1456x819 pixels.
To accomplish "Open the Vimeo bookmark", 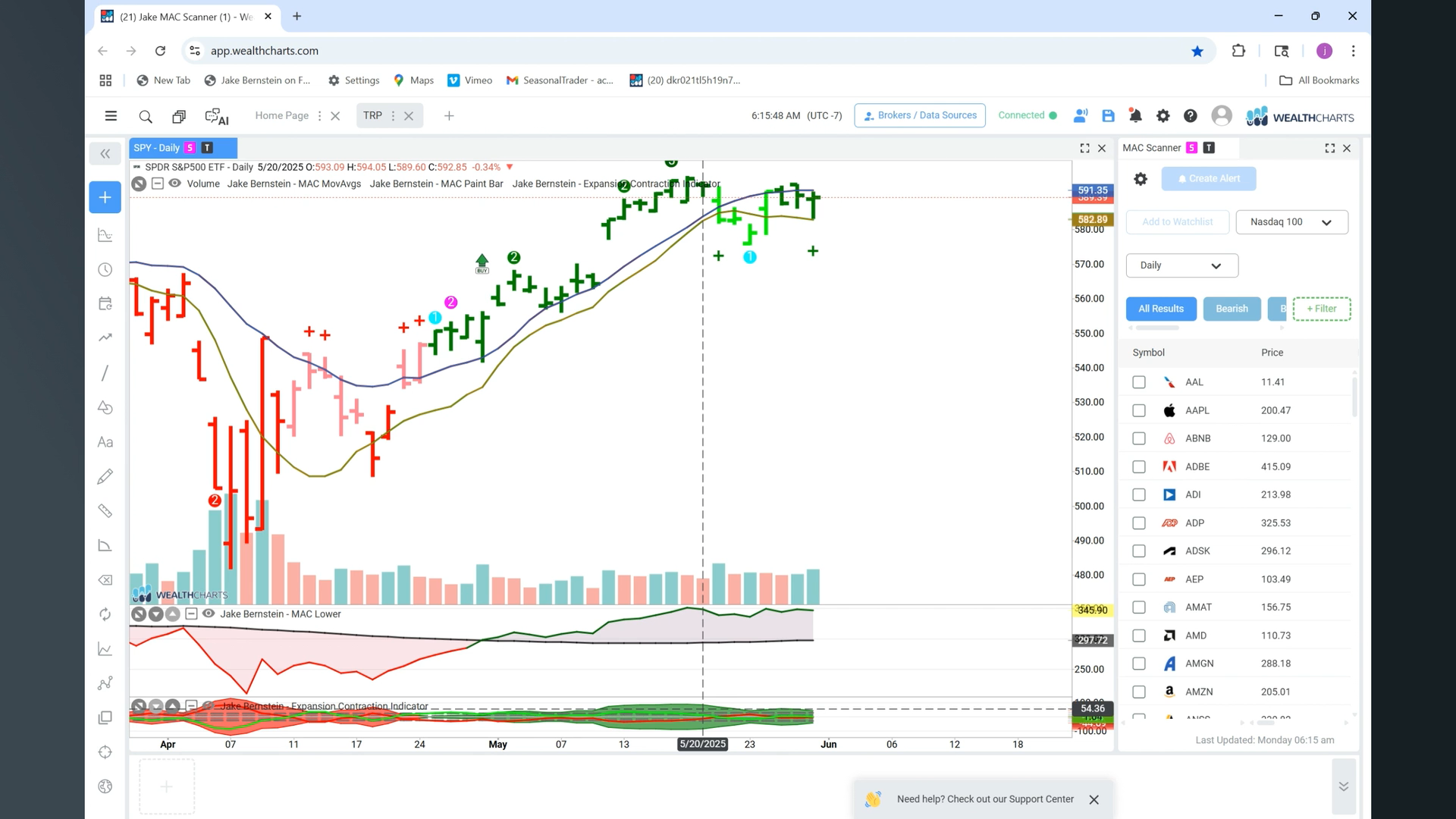I will (x=470, y=80).
